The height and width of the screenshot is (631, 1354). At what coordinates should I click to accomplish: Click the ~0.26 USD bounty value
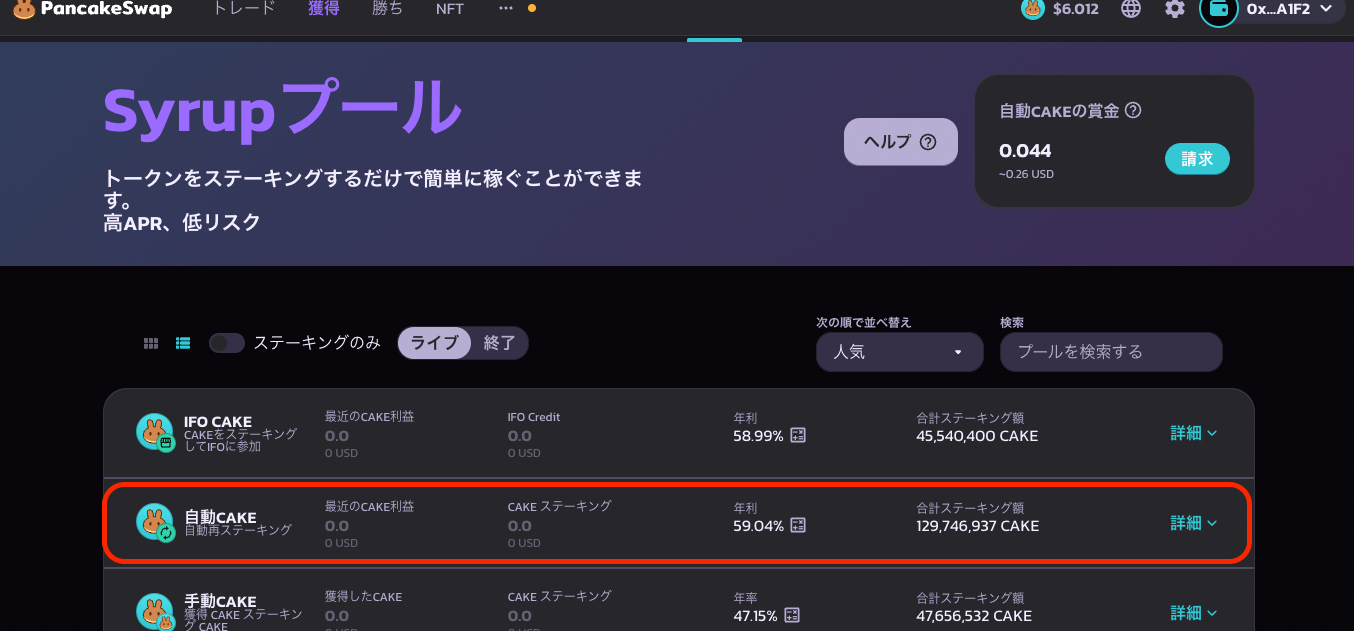point(1026,174)
